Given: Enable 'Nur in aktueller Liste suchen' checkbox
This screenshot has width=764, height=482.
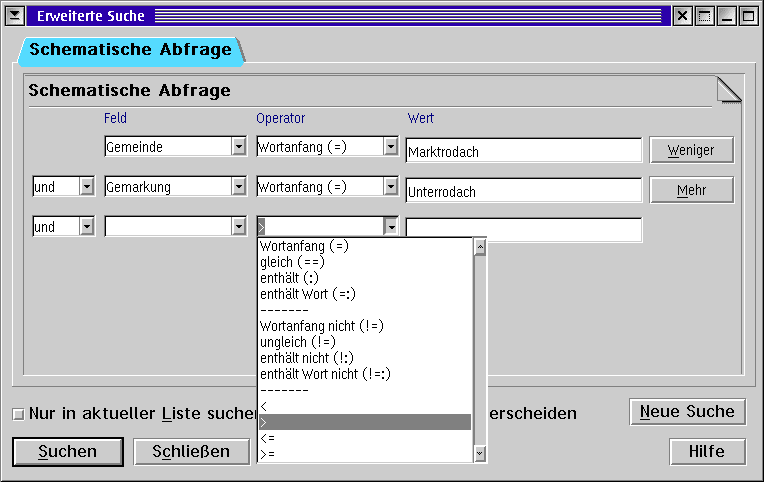Looking at the screenshot, I should 19,414.
